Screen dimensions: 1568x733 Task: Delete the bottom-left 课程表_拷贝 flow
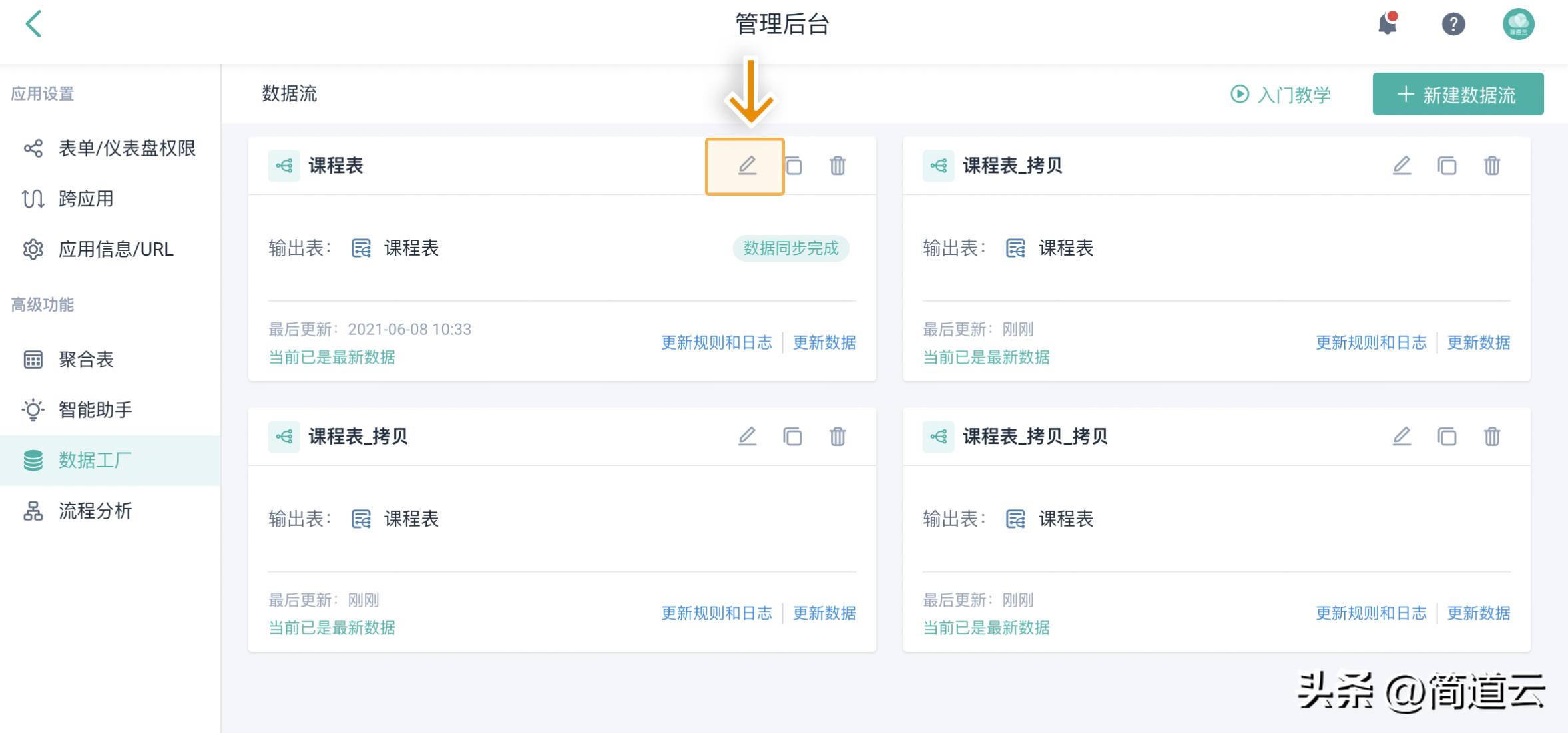tap(838, 437)
